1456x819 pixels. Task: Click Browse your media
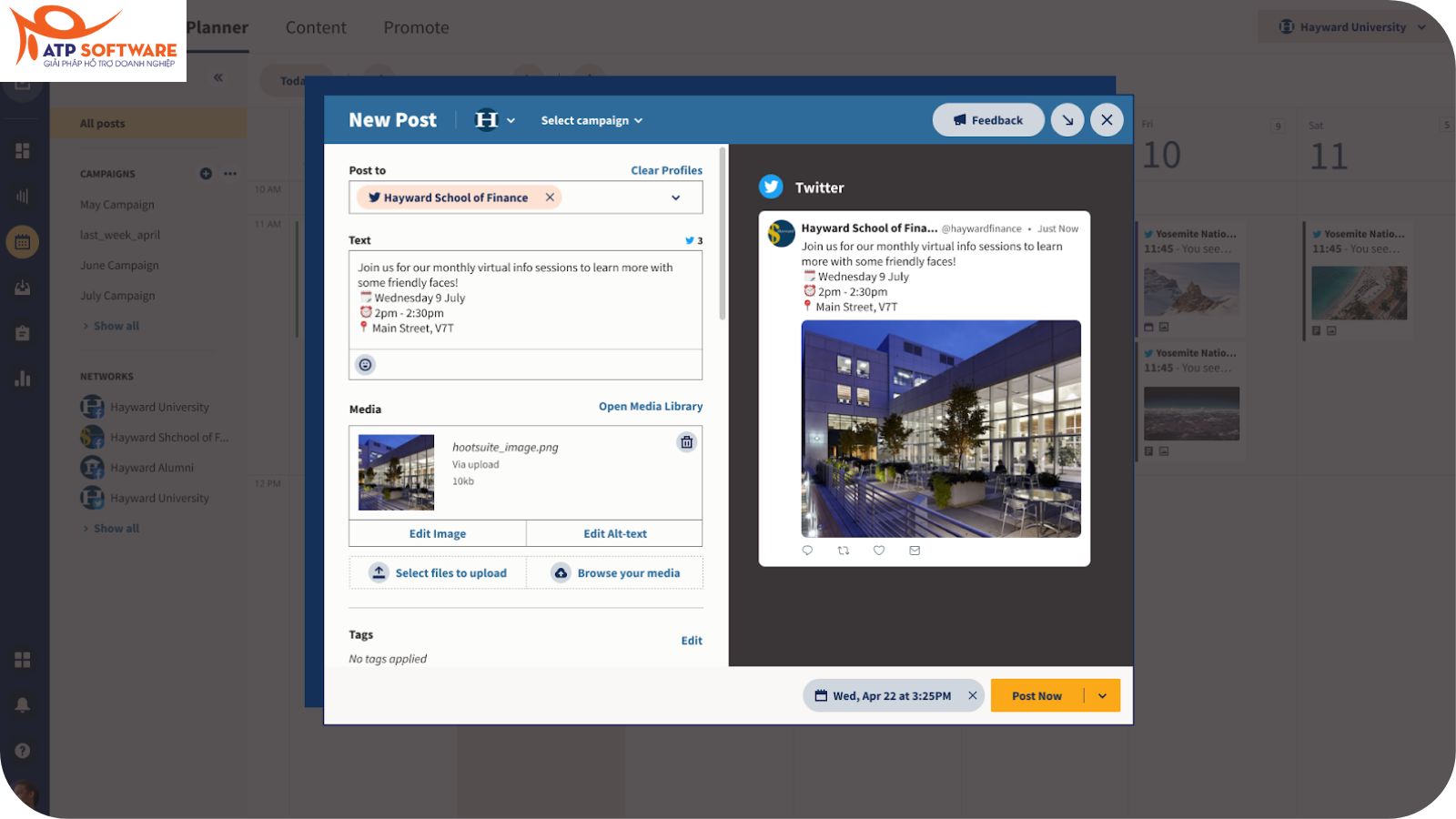(615, 573)
